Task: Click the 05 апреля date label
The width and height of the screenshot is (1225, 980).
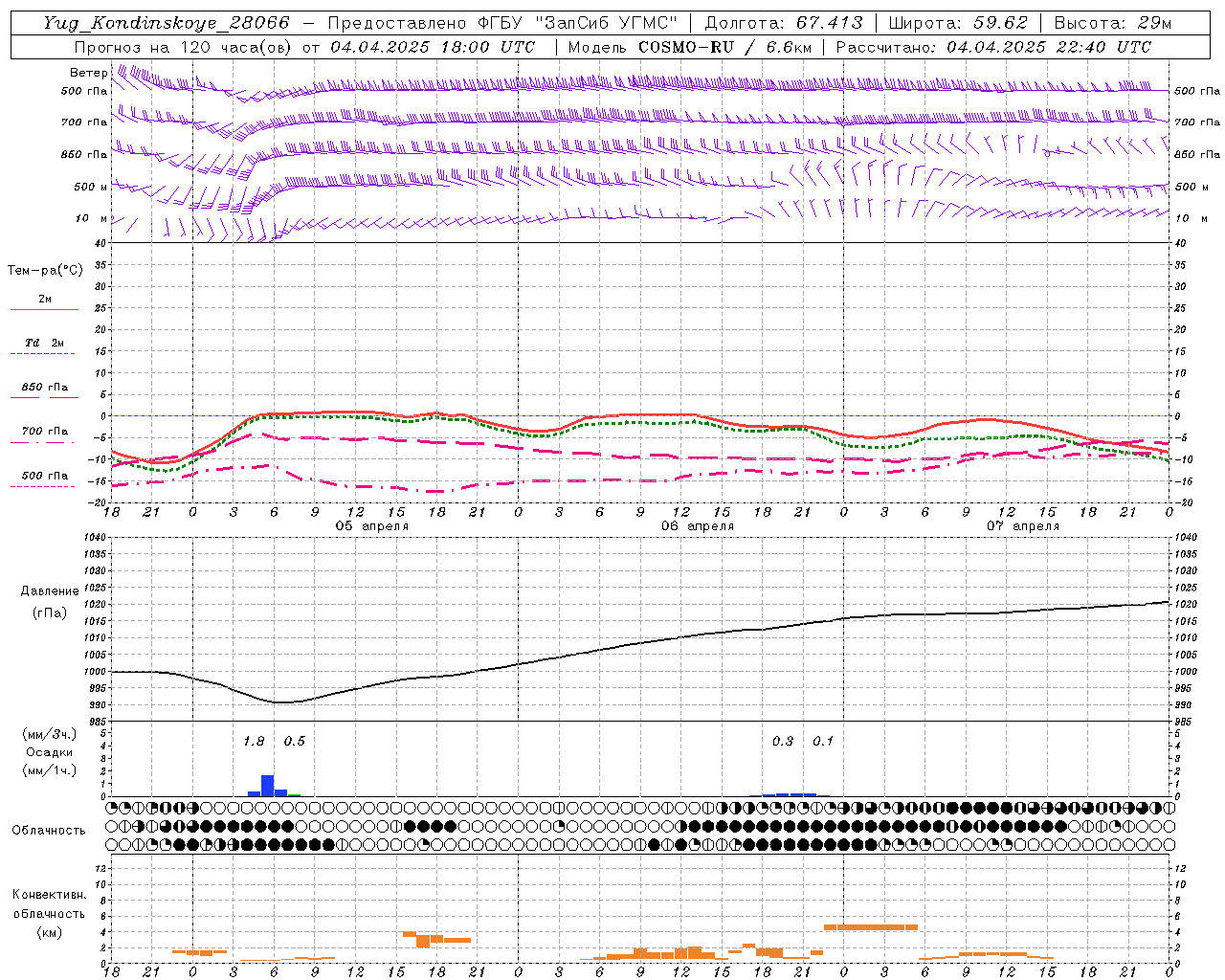Action: (x=372, y=526)
